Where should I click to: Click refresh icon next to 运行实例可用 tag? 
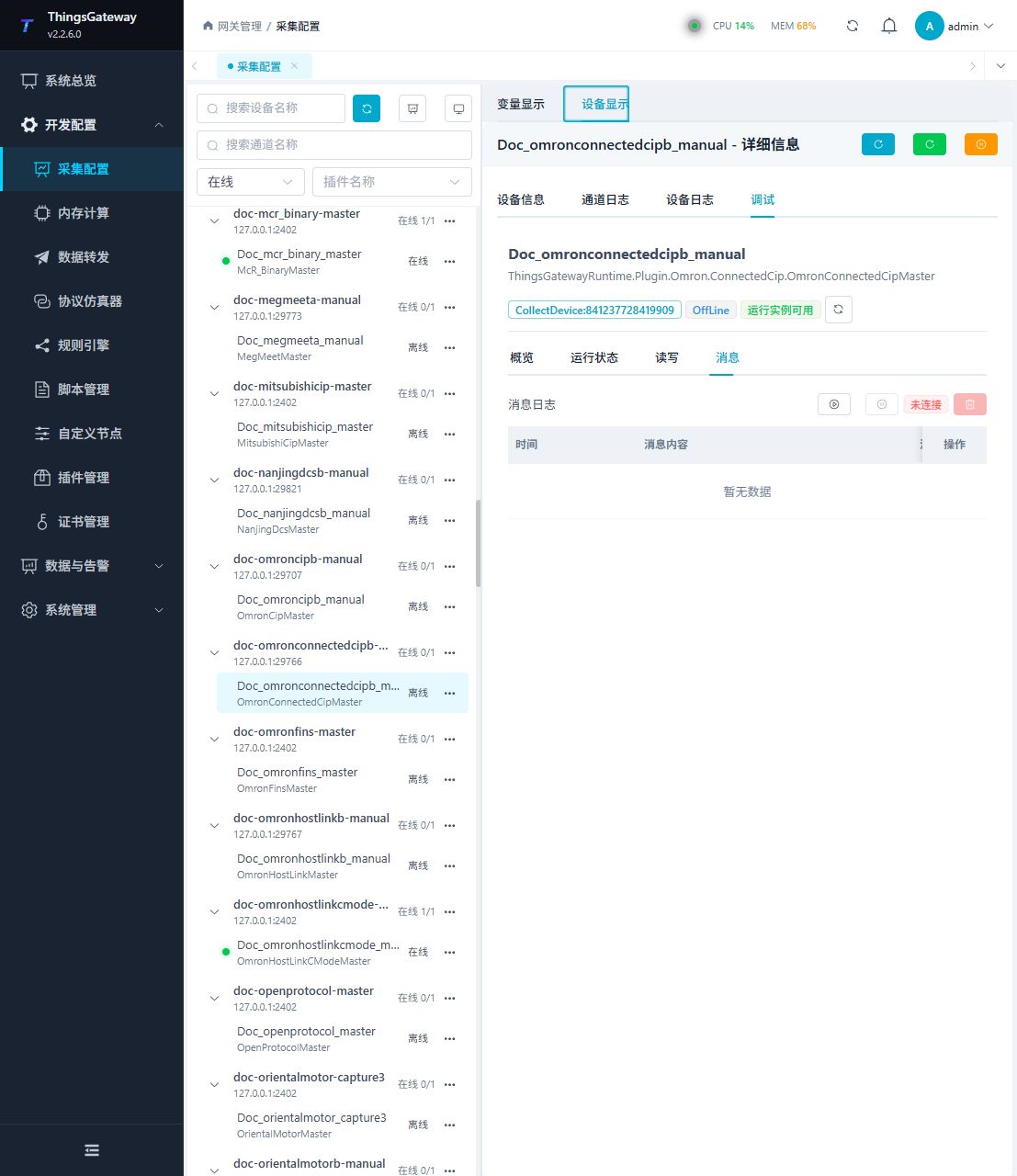838,310
